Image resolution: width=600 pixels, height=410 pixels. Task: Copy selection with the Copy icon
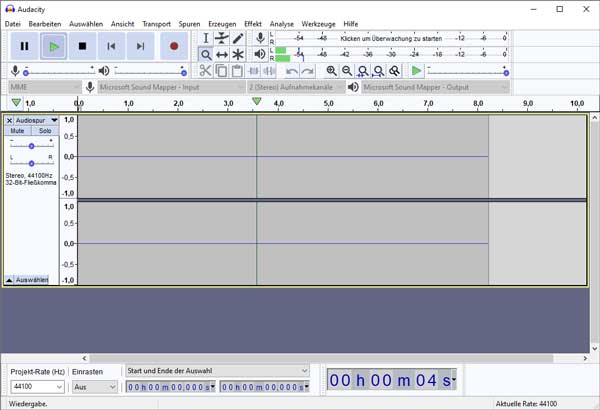coord(222,71)
